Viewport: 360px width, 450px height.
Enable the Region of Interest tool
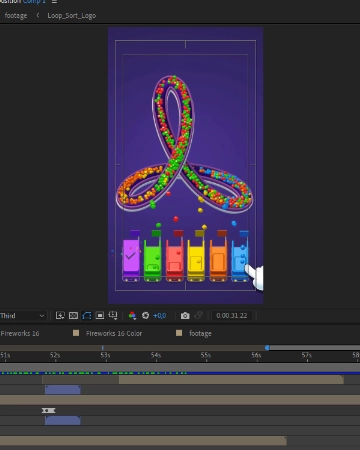100,315
